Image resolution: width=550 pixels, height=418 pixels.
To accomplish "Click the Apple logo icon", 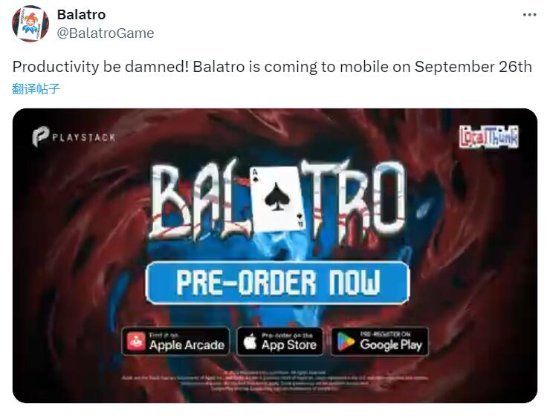I will tap(250, 342).
